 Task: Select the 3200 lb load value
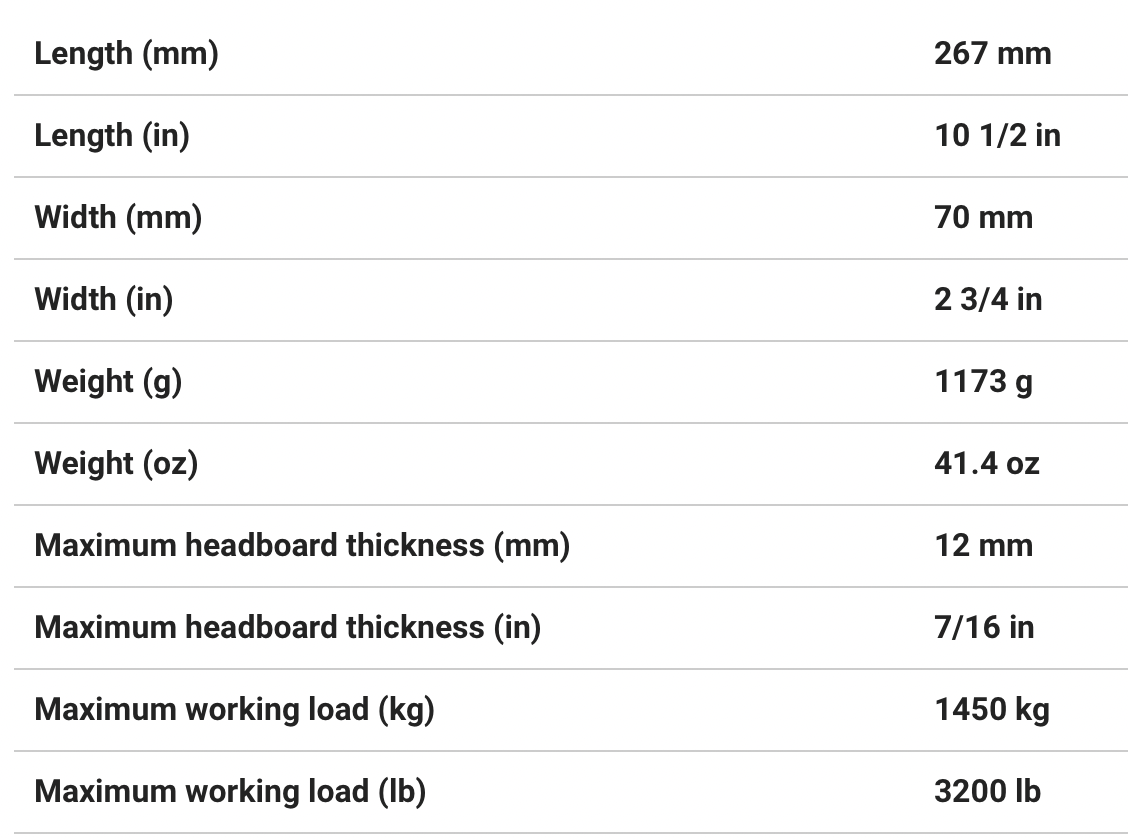pyautogui.click(x=987, y=791)
